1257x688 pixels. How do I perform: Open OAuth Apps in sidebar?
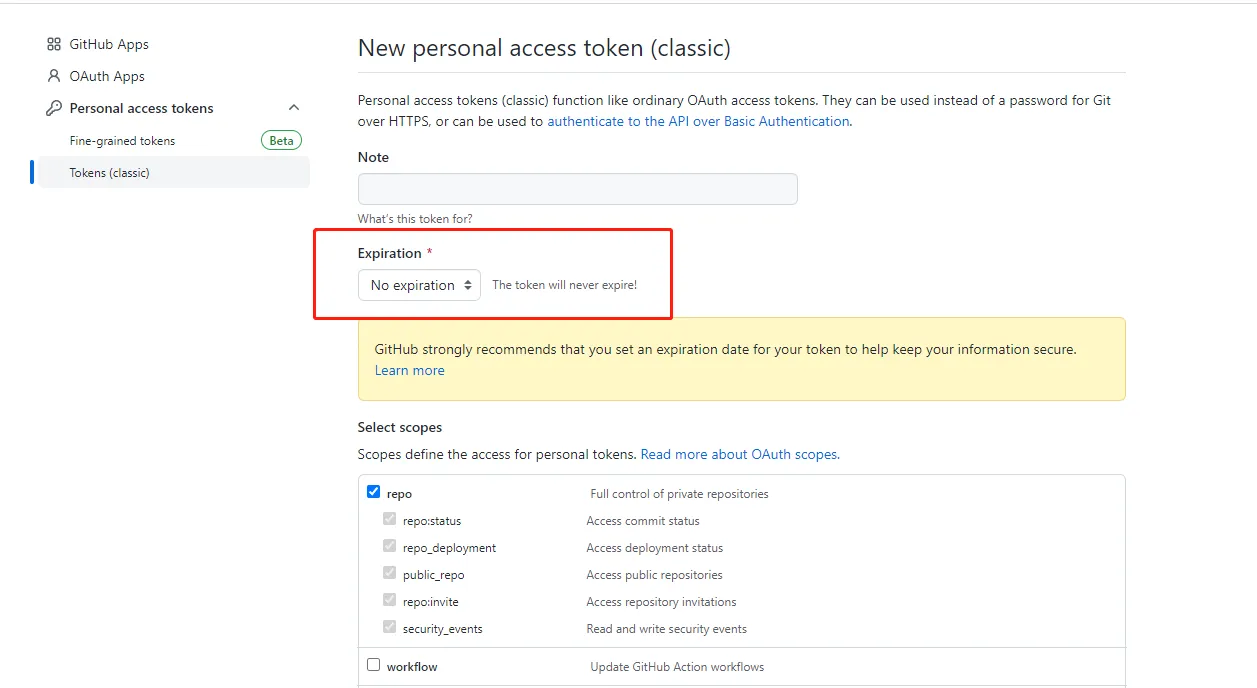(107, 76)
